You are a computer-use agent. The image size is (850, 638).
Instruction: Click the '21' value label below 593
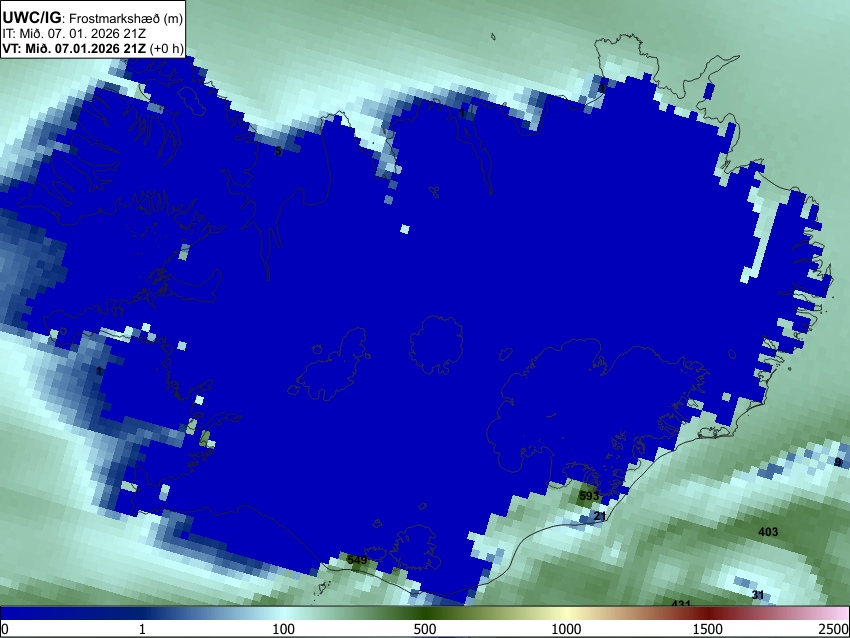(600, 515)
